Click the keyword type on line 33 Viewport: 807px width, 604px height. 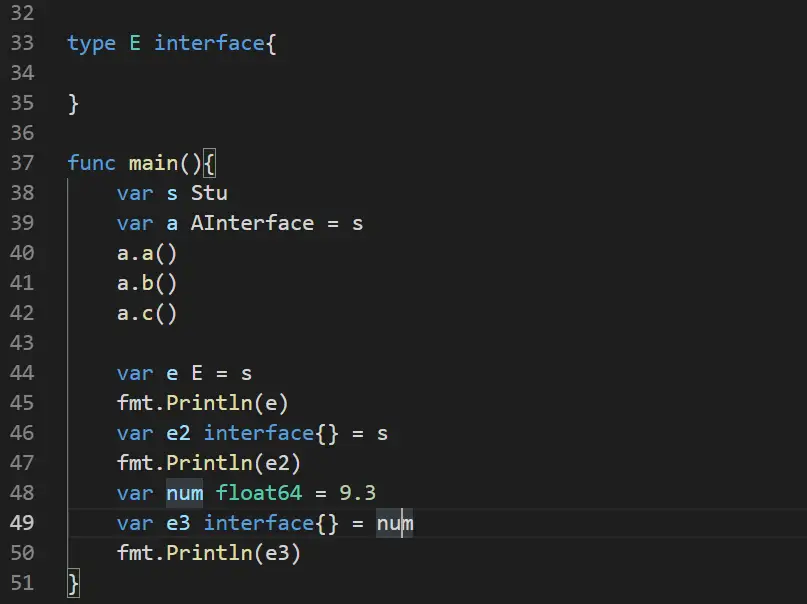click(90, 43)
